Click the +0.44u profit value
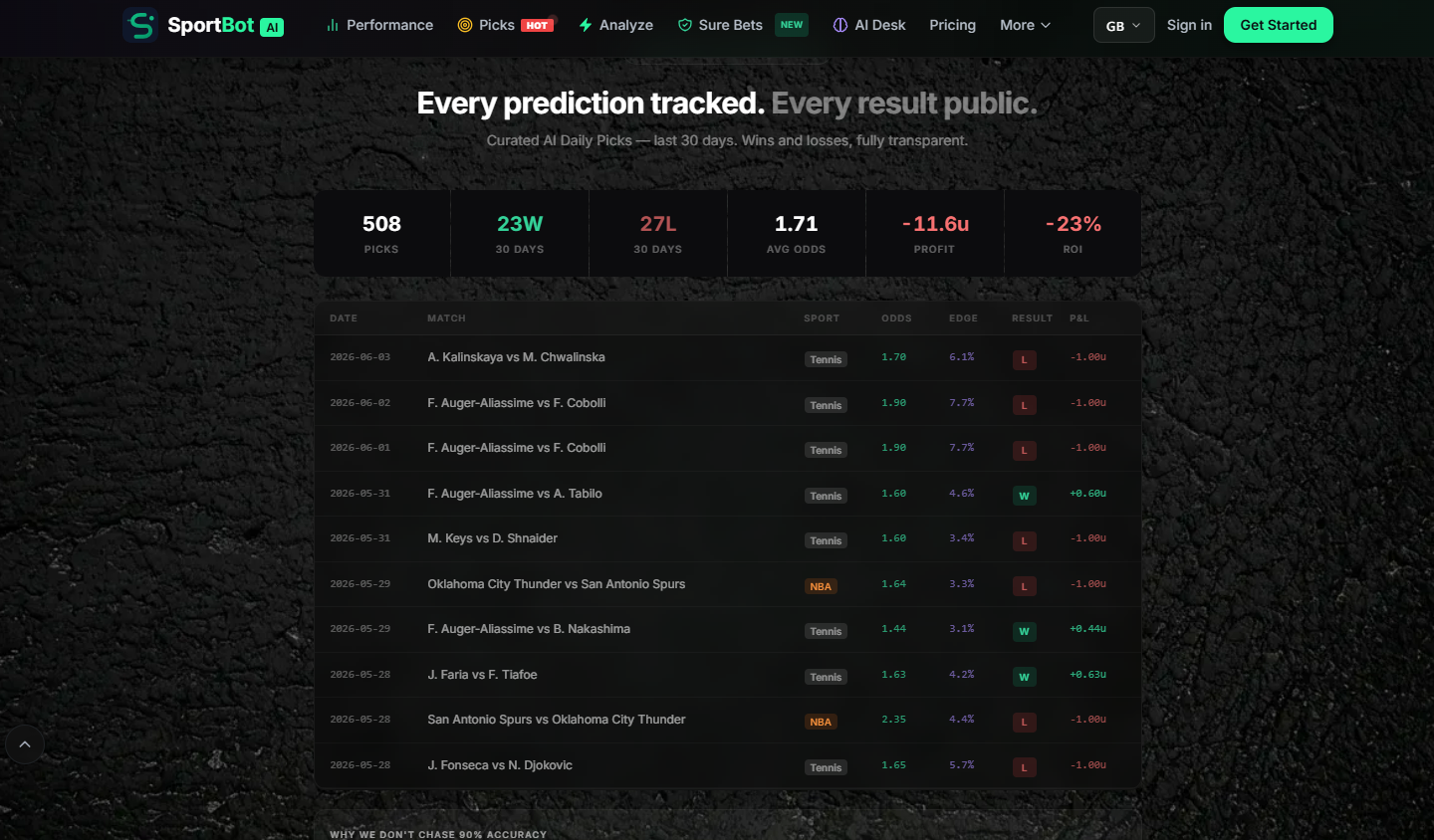This screenshot has width=1434, height=840. click(1087, 629)
